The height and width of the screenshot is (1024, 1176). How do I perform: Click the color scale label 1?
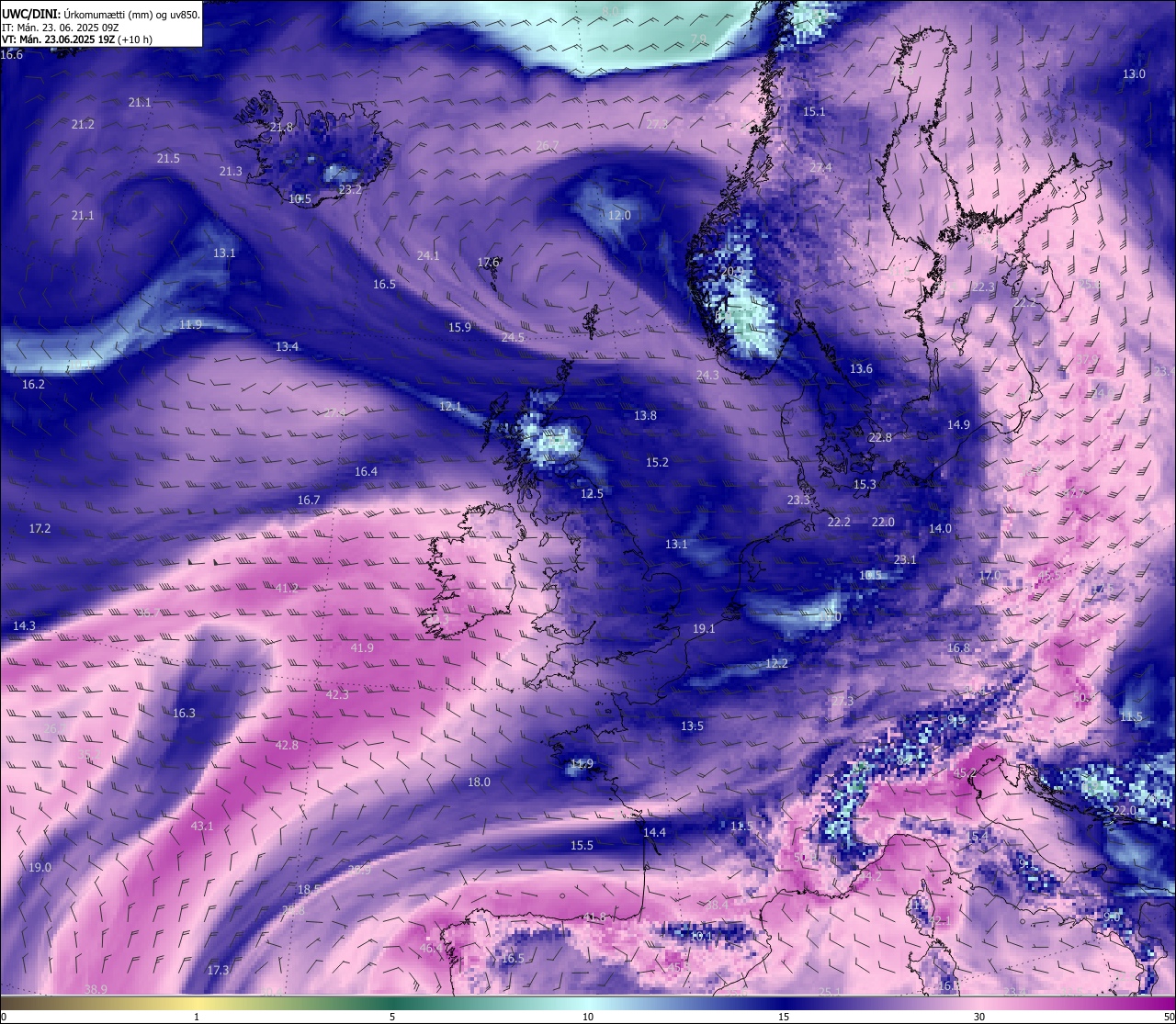pos(197,1017)
